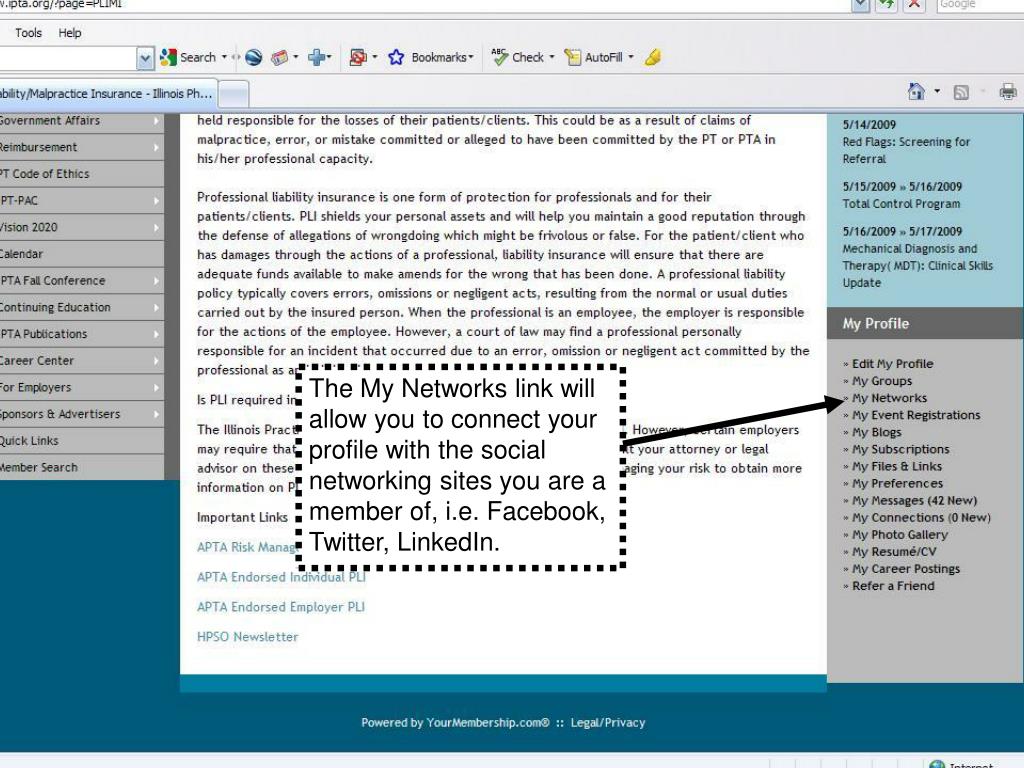1024x768 pixels.
Task: Open the search box history dropdown
Action: pyautogui.click(x=145, y=58)
